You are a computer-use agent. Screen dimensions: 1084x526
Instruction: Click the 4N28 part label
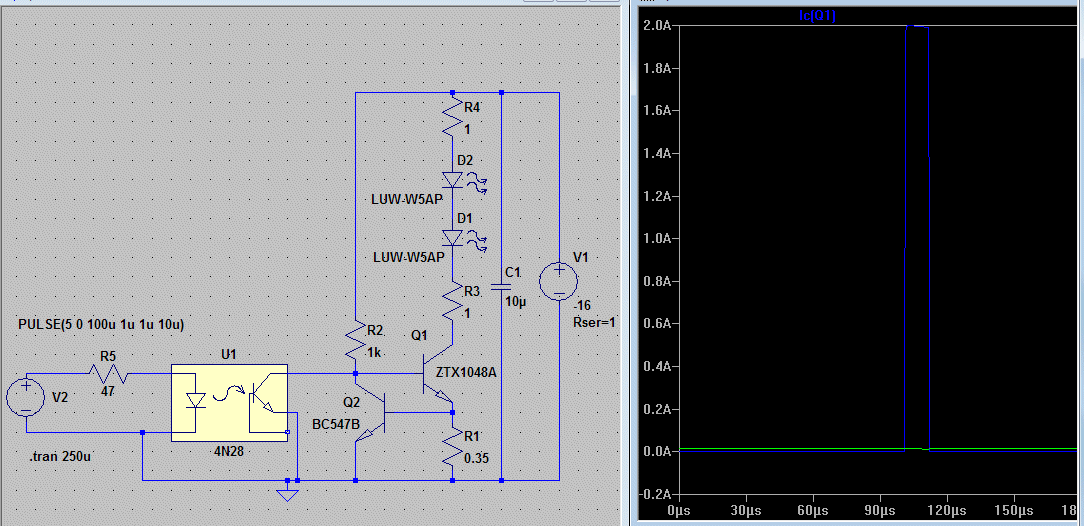(229, 451)
